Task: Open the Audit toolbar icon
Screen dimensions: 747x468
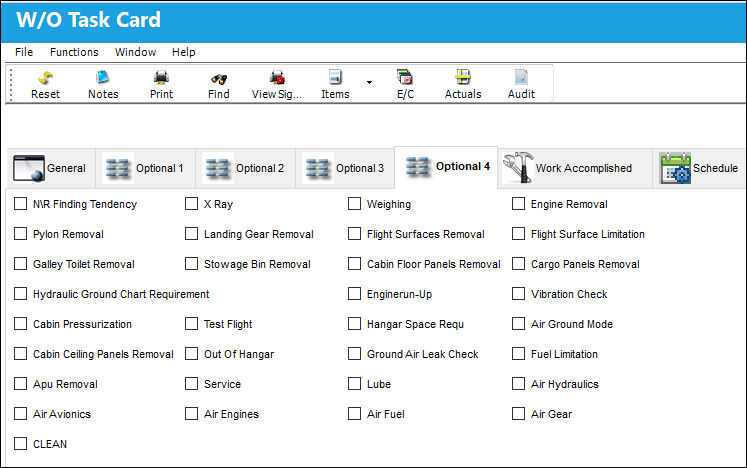Action: pyautogui.click(x=521, y=84)
